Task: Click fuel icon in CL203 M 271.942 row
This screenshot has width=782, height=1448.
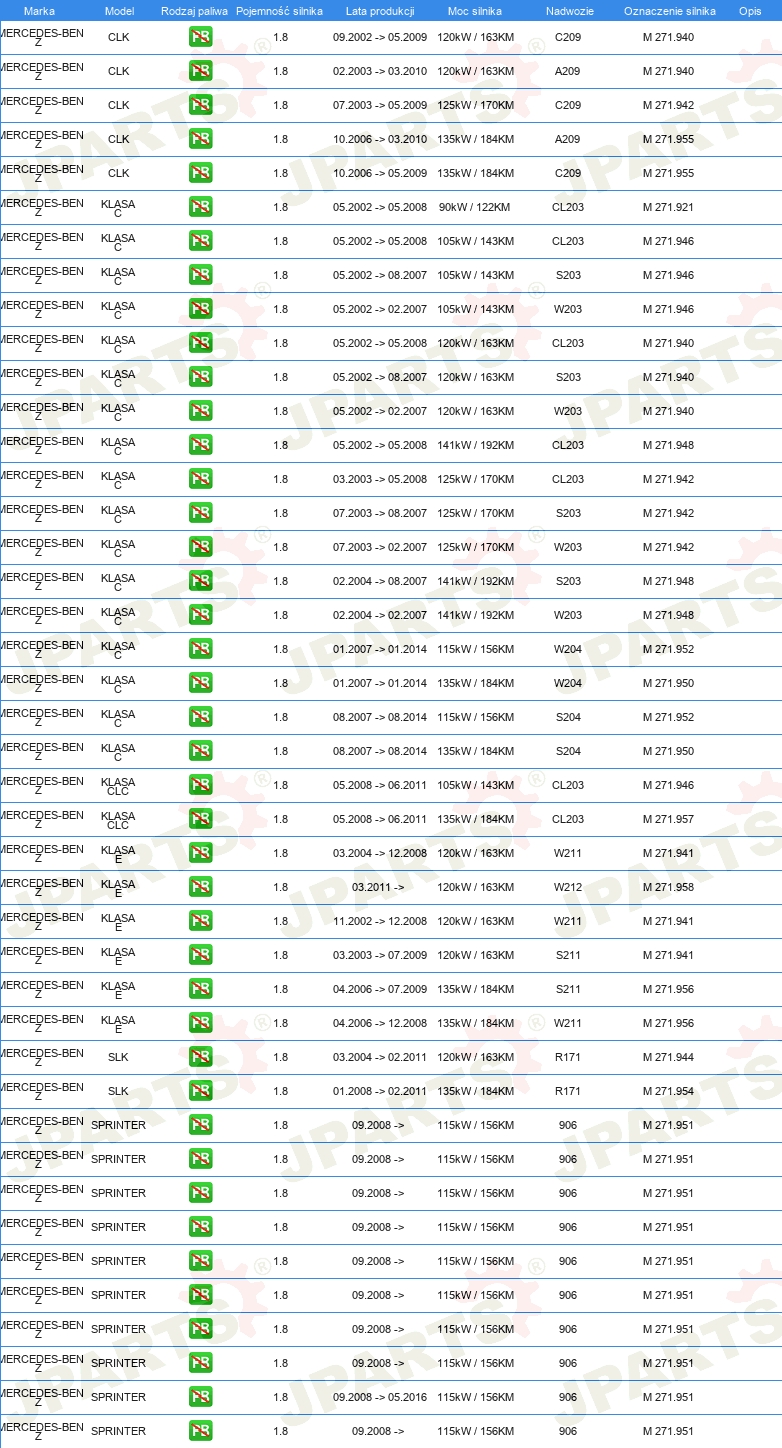Action: click(200, 479)
